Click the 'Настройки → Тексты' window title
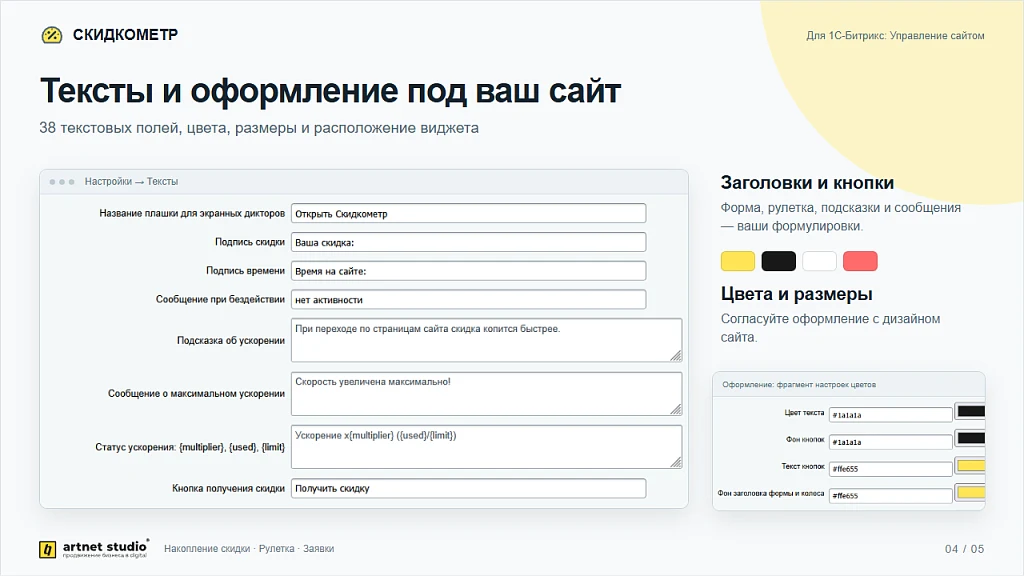The image size is (1024, 576). tap(131, 182)
